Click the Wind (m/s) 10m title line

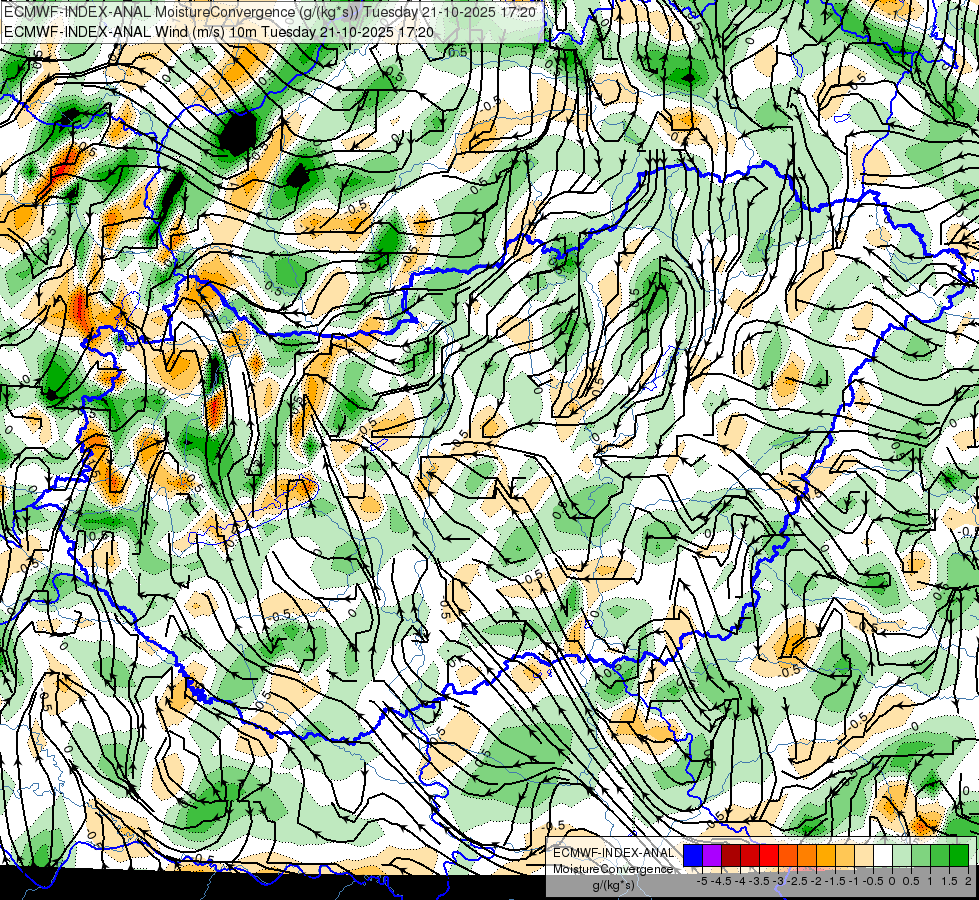pyautogui.click(x=219, y=31)
